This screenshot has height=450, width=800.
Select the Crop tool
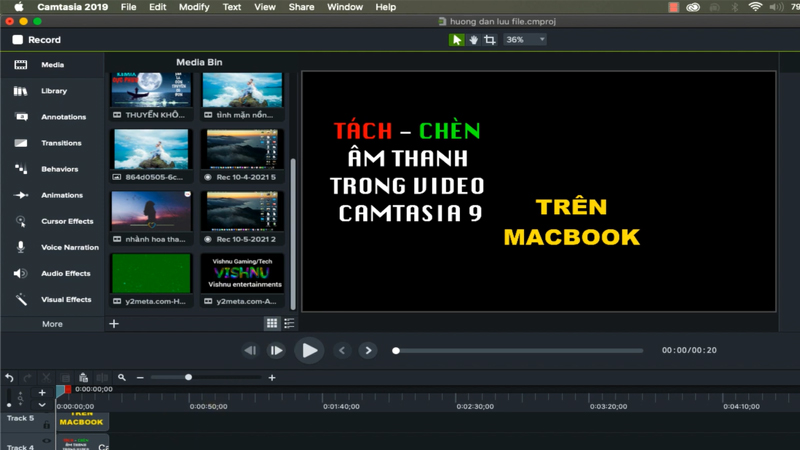click(490, 40)
